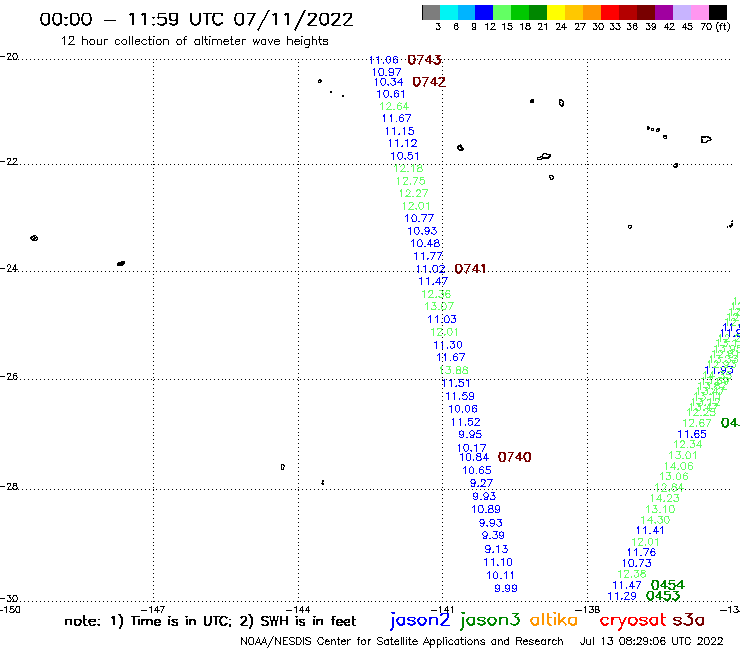Click the wave height value 10.97
Viewport: 740px width, 650px height.
[x=387, y=72]
